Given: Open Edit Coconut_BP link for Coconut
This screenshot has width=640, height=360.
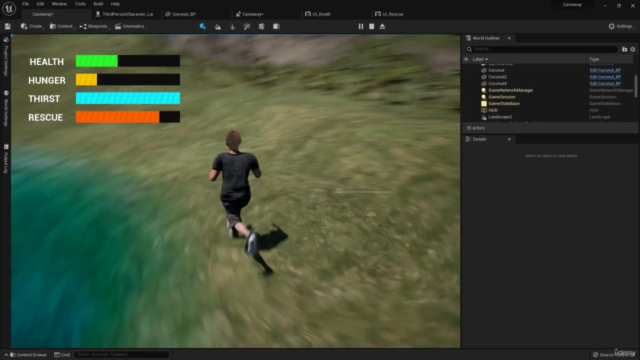Looking at the screenshot, I should (x=605, y=70).
